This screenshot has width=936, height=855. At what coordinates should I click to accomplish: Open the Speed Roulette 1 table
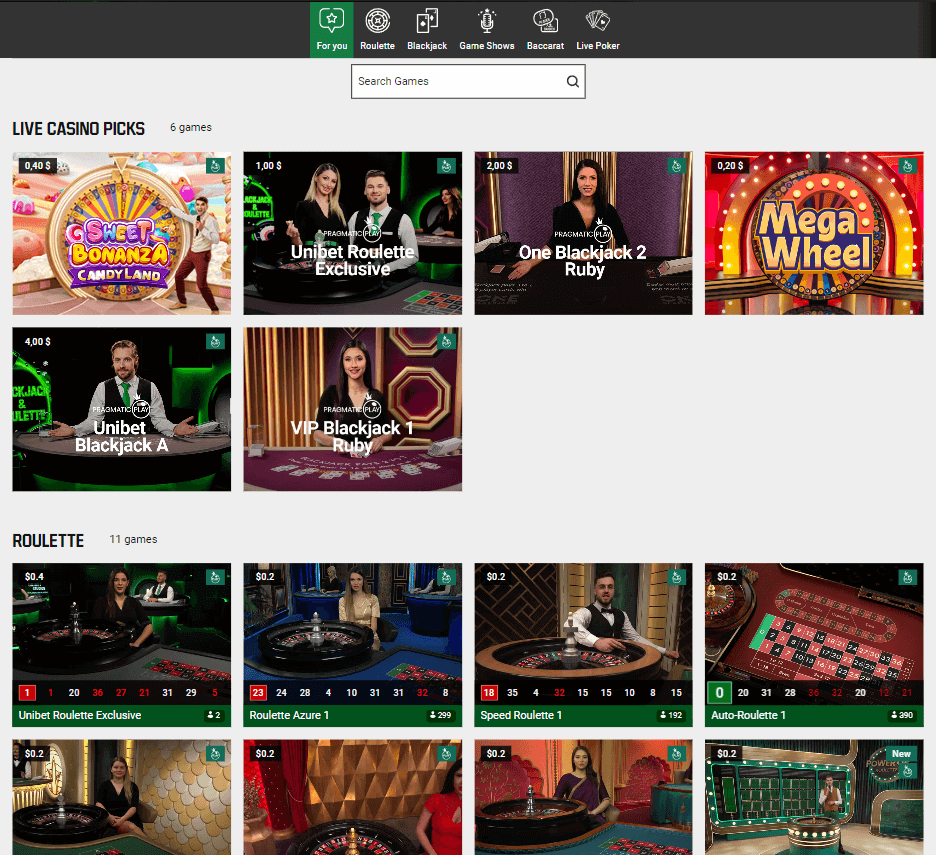583,645
